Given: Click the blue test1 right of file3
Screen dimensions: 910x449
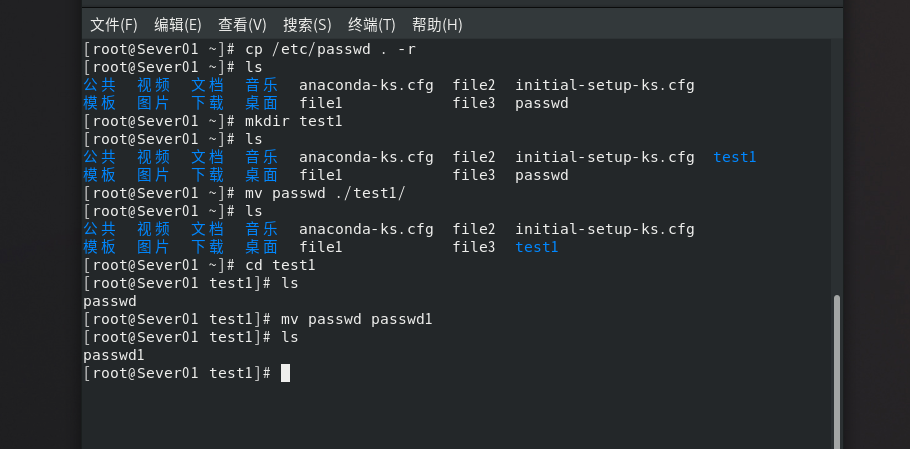Looking at the screenshot, I should click(536, 247).
